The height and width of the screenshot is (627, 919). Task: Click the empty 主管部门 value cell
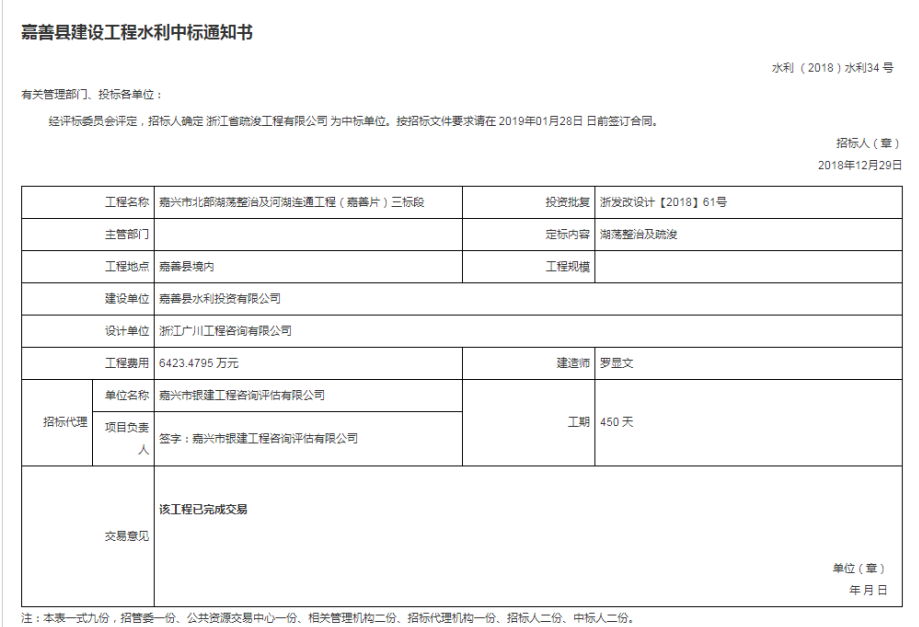[308, 235]
